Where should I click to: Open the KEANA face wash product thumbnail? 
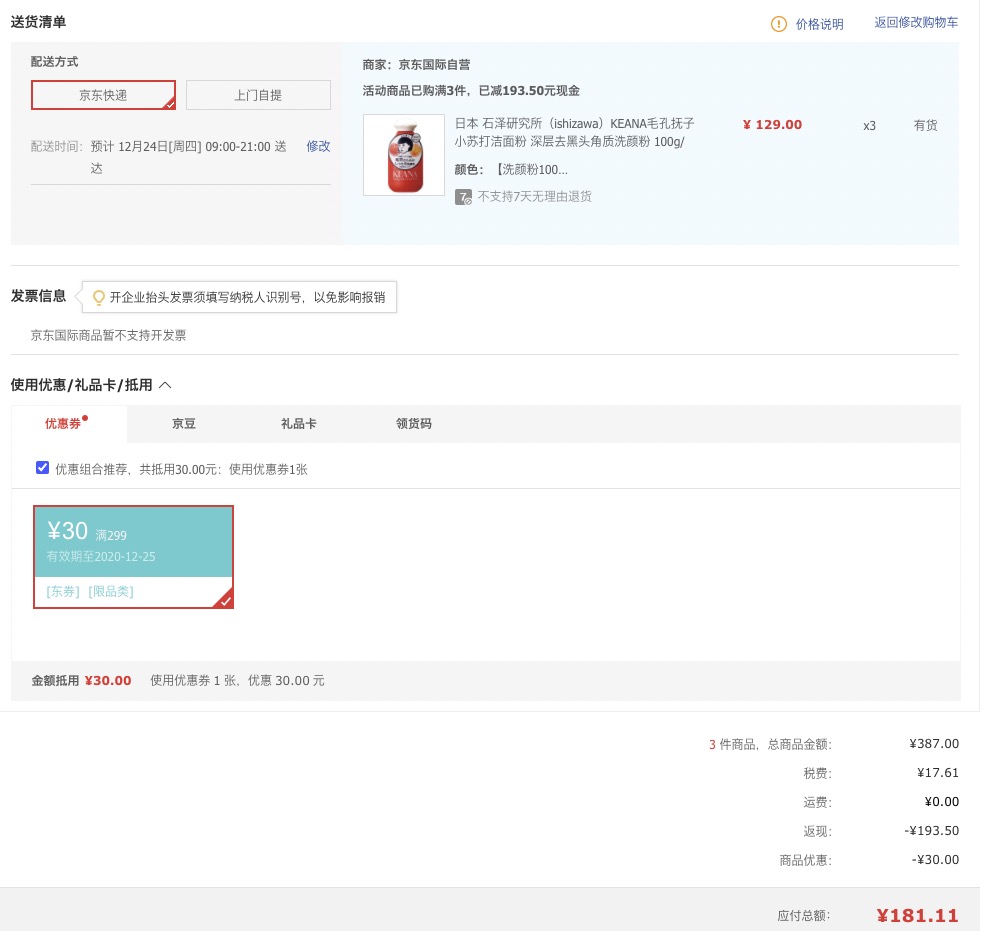(x=404, y=155)
